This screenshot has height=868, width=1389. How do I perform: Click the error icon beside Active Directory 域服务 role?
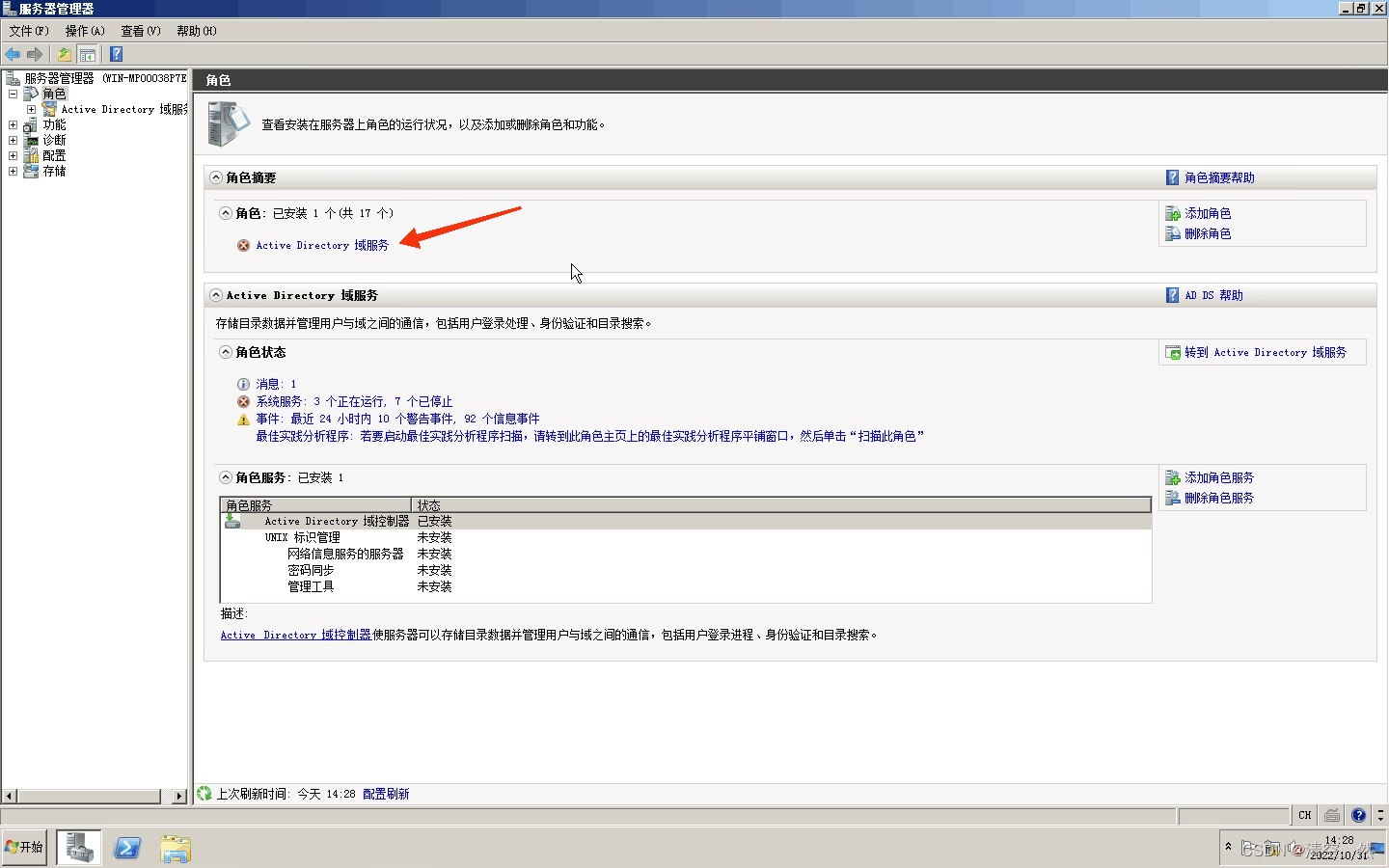click(243, 245)
